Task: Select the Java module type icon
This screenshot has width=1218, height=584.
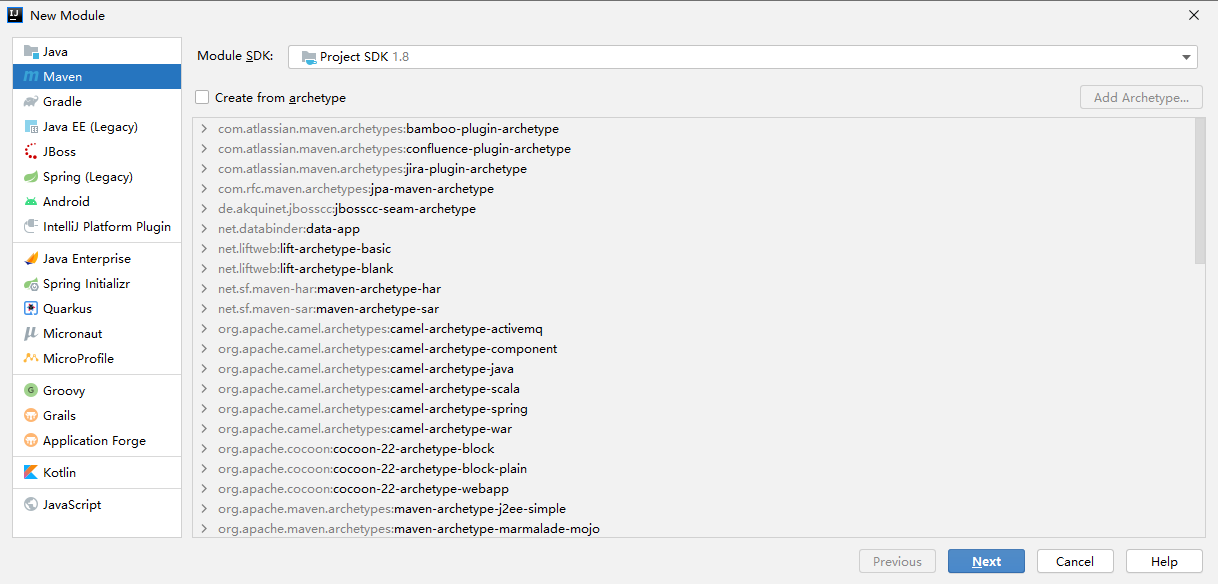Action: pyautogui.click(x=31, y=51)
